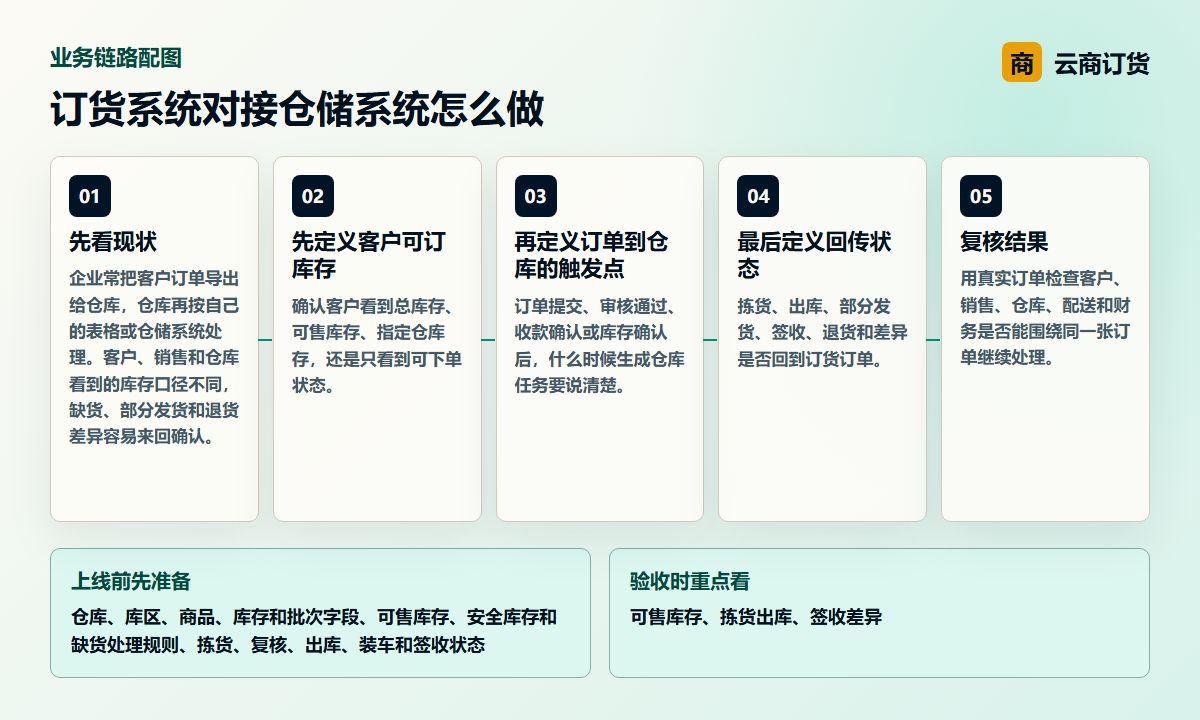Select the 上线前先准备 panel heading
Screen dimensions: 1200x720
point(131,581)
